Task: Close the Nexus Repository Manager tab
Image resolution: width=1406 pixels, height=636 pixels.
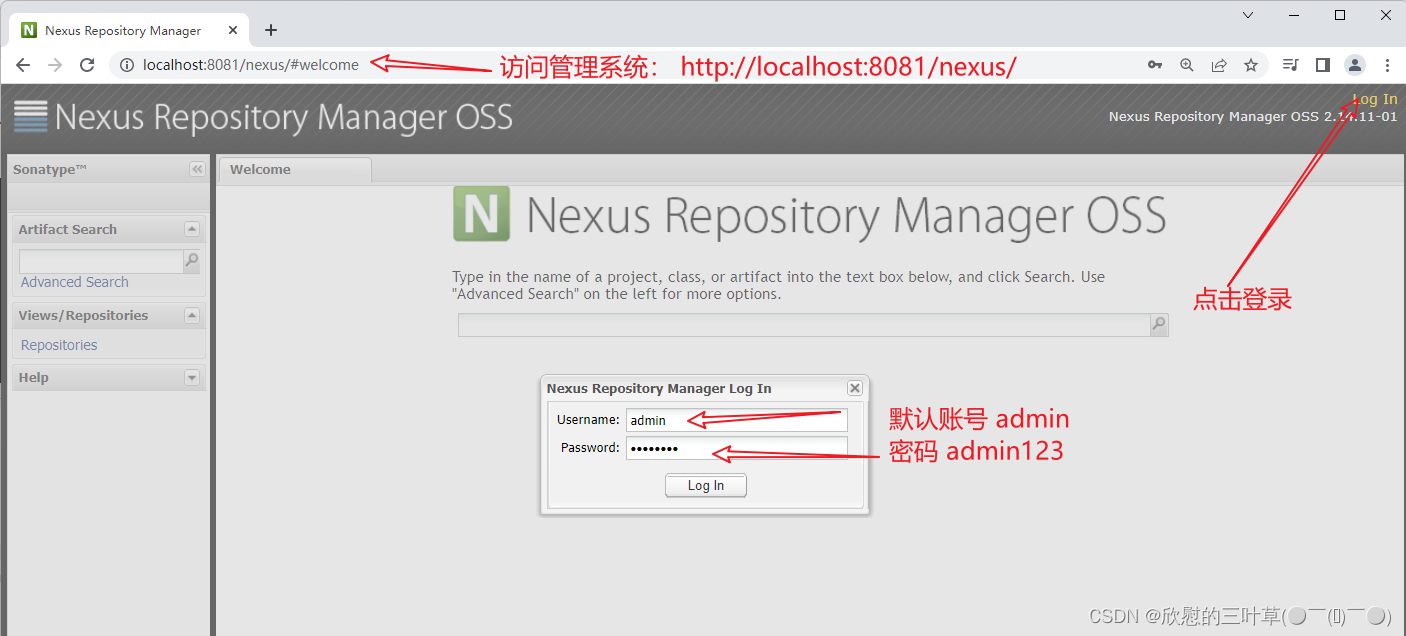Action: tap(233, 30)
